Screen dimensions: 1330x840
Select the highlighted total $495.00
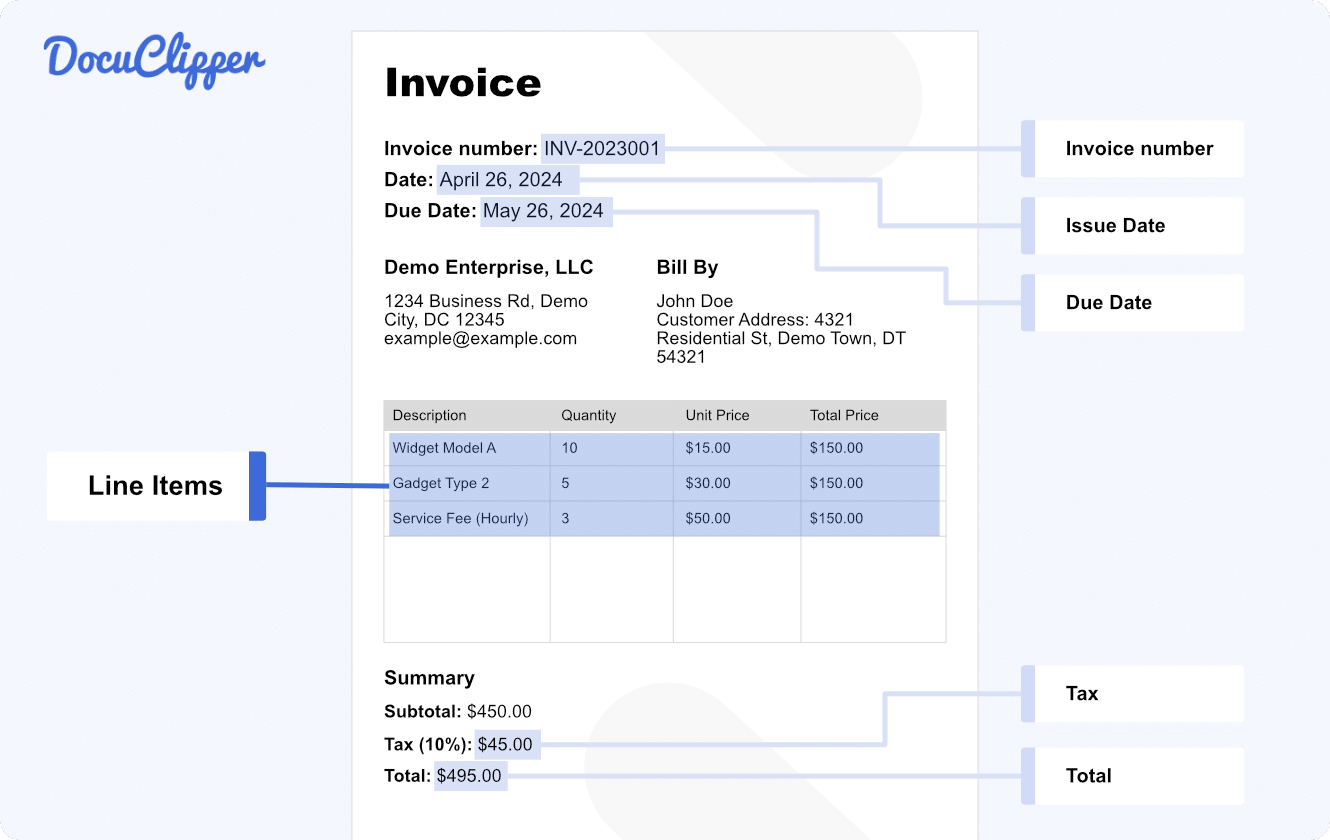tap(470, 776)
